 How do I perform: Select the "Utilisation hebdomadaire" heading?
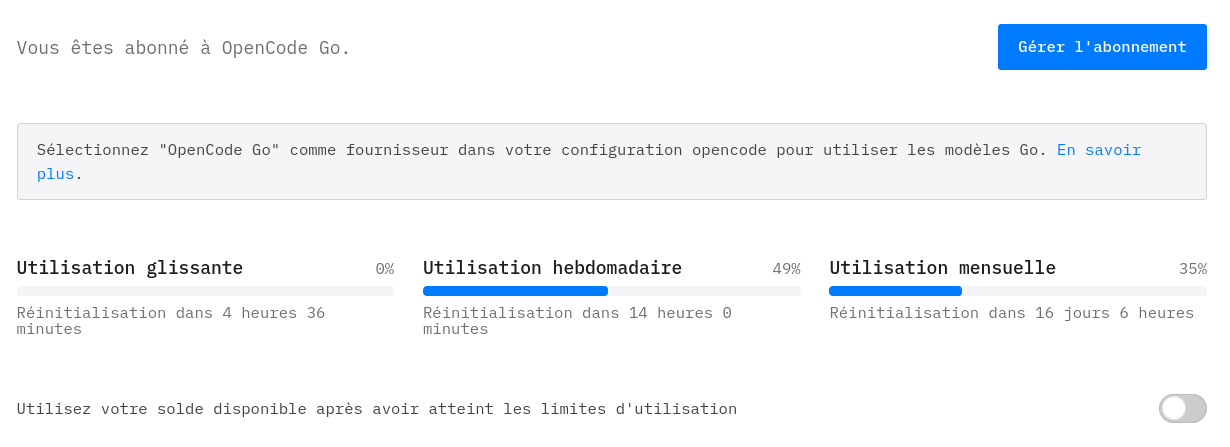click(x=552, y=268)
